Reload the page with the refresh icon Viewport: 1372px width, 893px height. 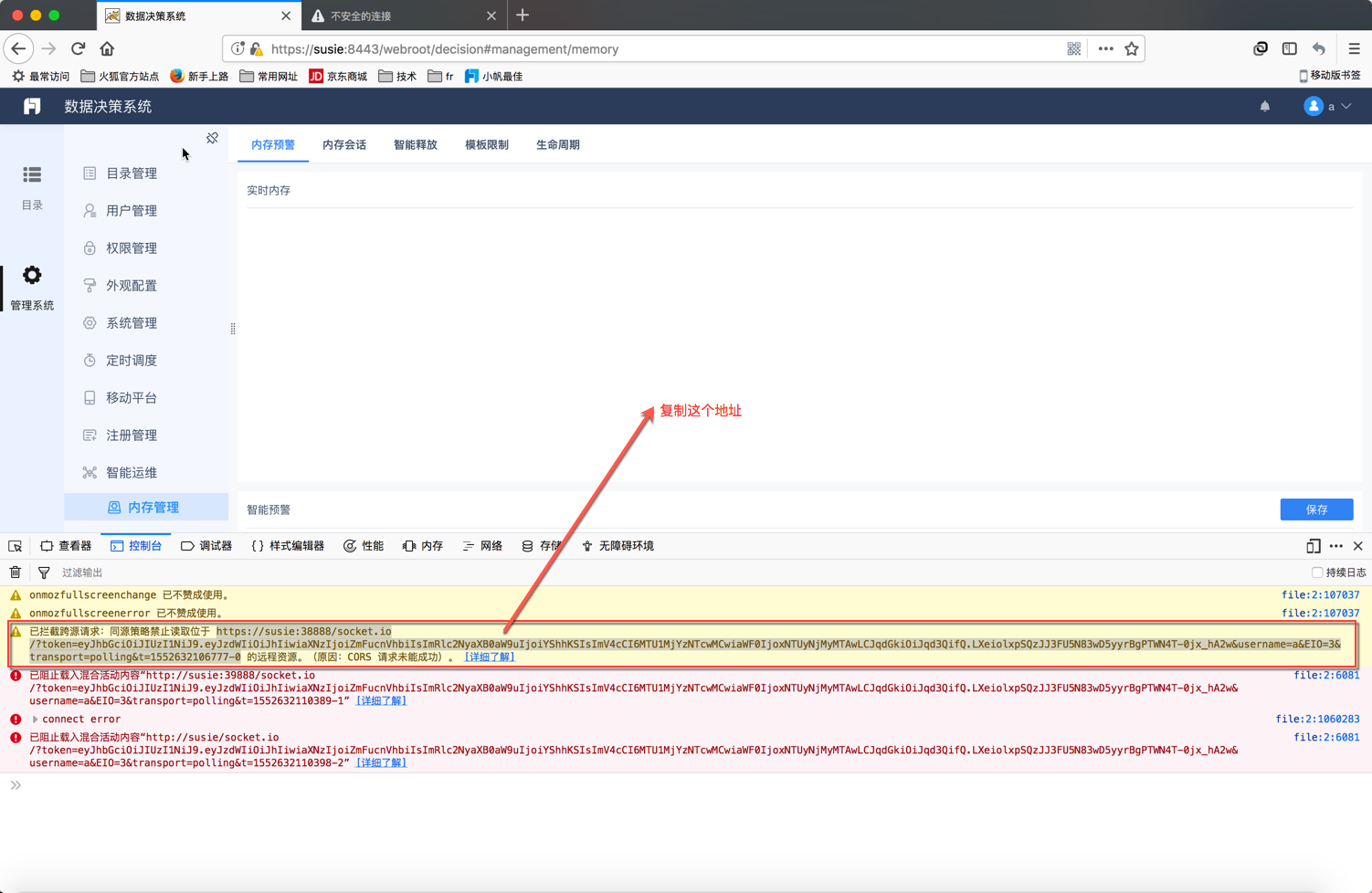(79, 49)
